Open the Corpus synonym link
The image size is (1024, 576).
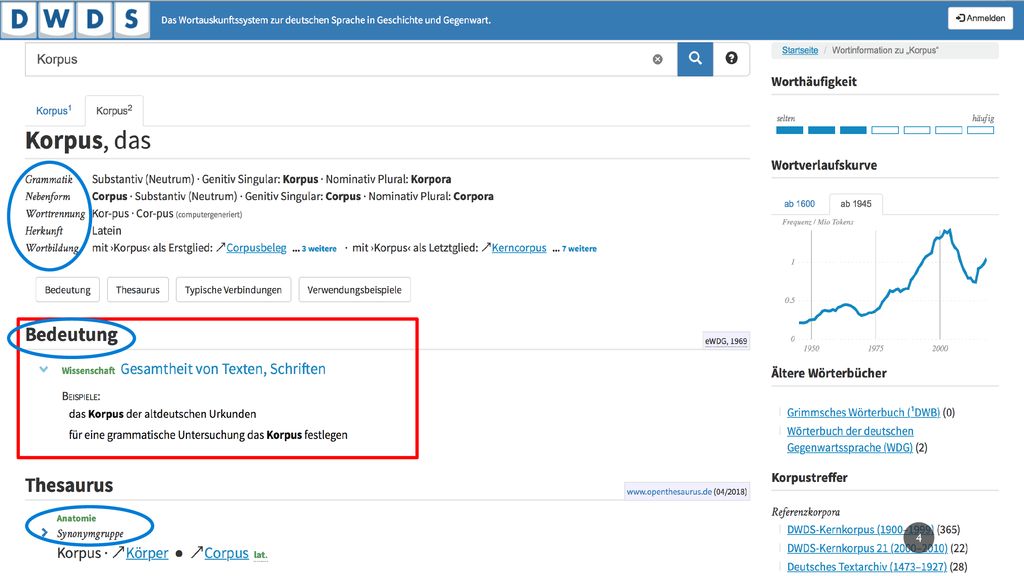tap(226, 553)
